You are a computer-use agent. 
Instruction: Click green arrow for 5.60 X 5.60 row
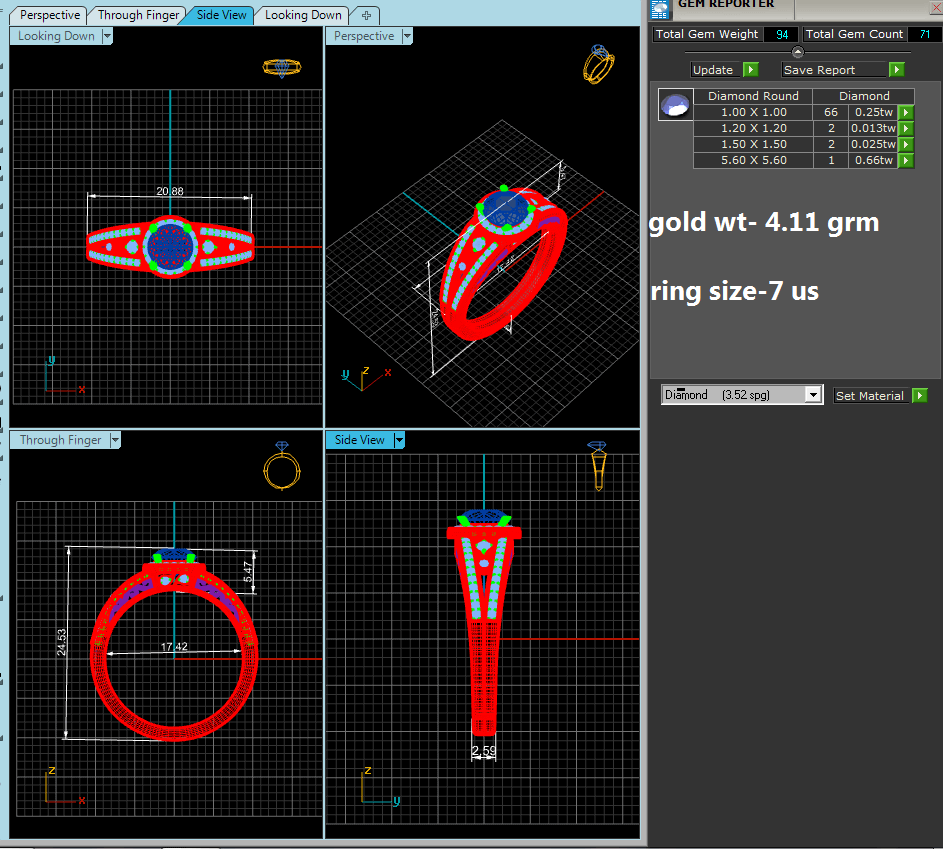tap(906, 160)
